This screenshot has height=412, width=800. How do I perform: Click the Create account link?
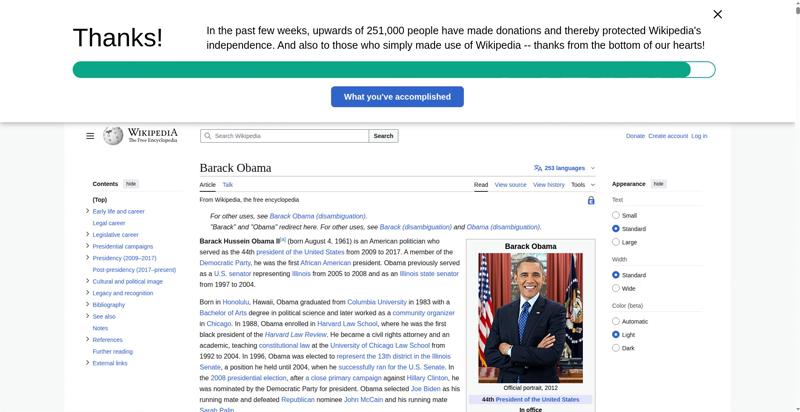tap(668, 136)
